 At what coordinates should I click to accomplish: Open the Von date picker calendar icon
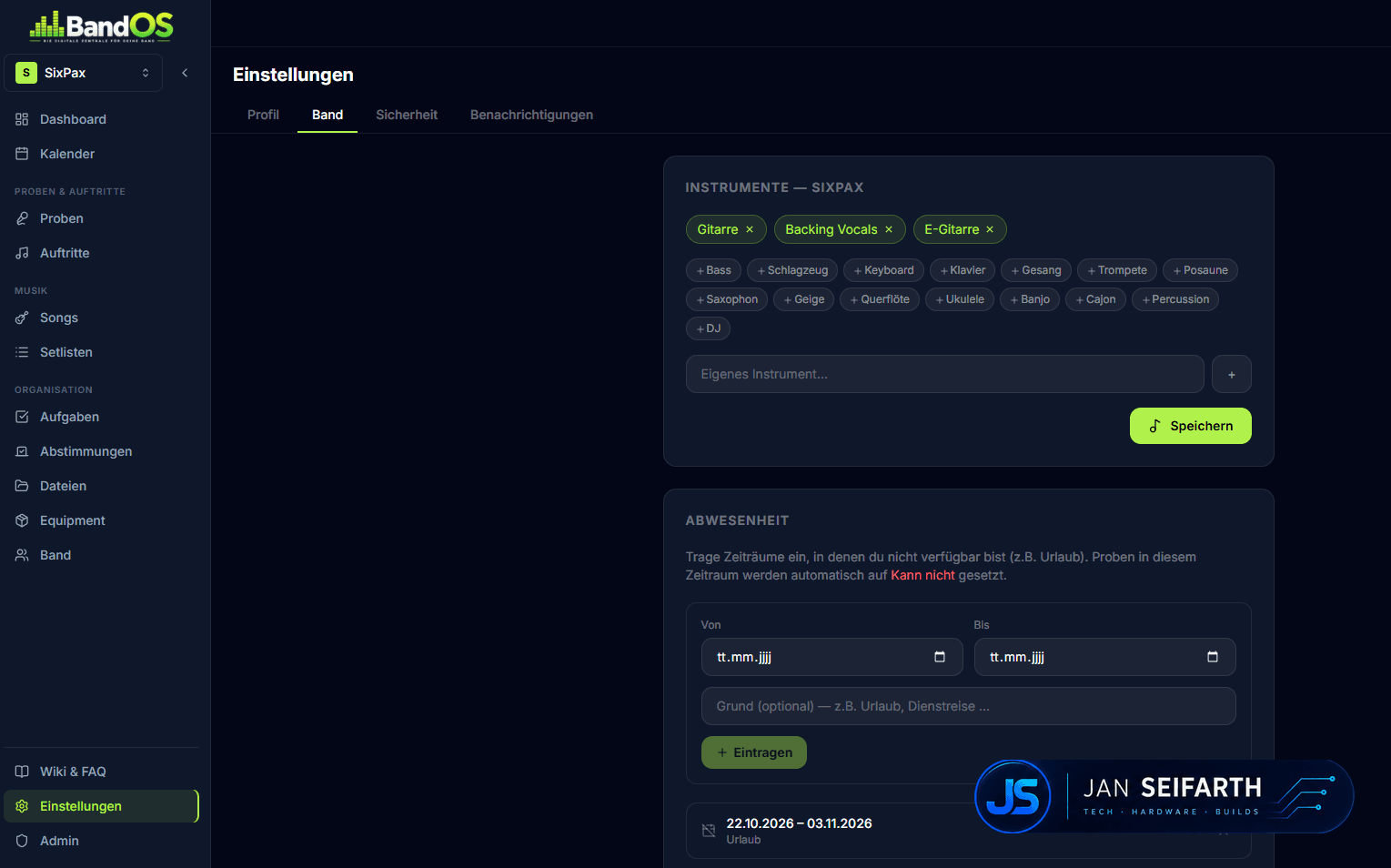click(x=940, y=657)
